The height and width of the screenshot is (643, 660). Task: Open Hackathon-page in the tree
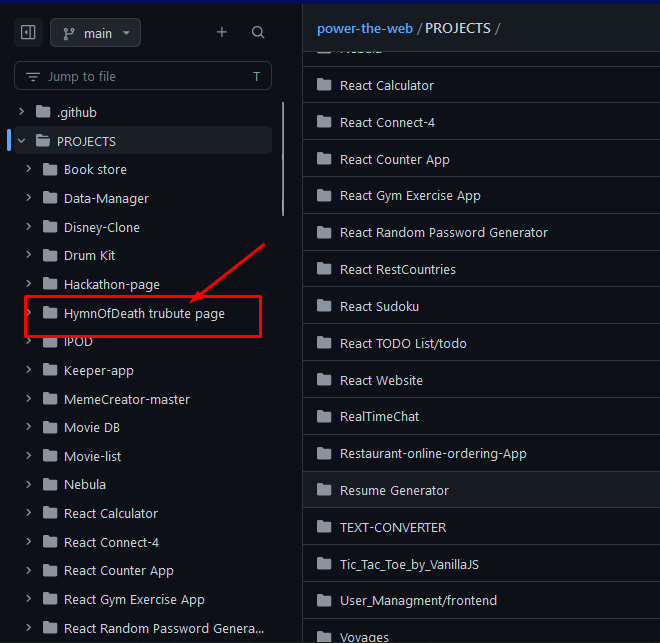[x=112, y=284]
